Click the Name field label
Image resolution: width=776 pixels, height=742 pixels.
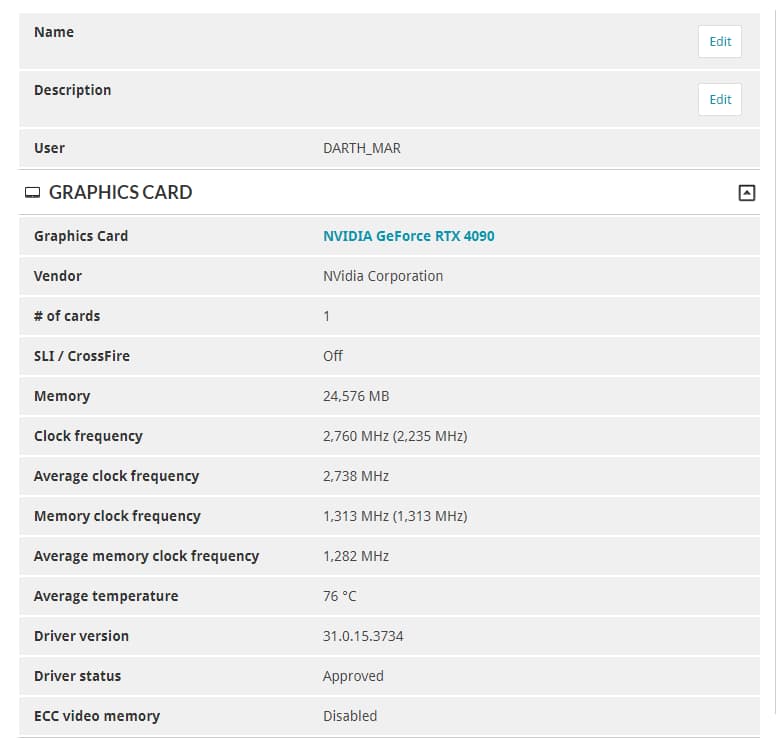tap(54, 32)
